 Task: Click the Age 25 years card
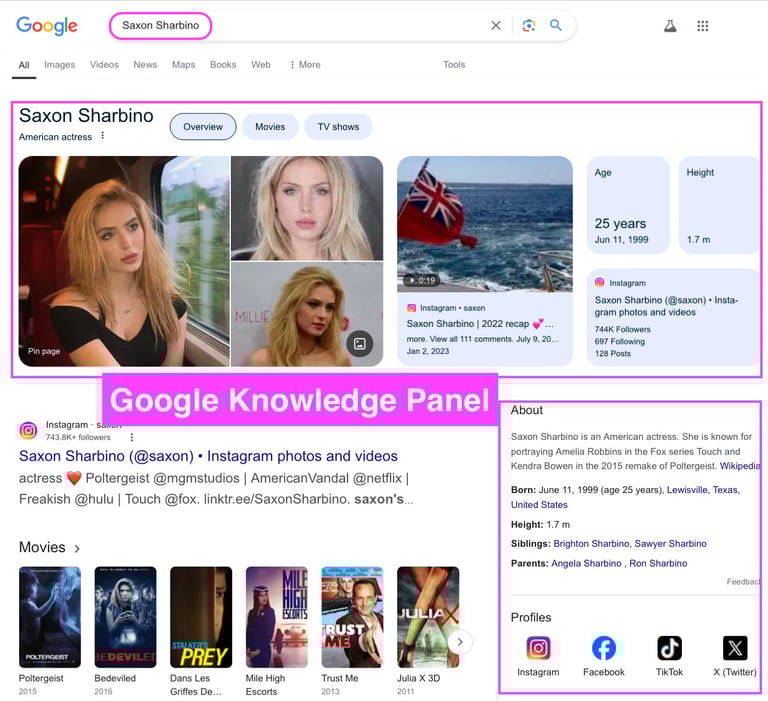[628, 205]
